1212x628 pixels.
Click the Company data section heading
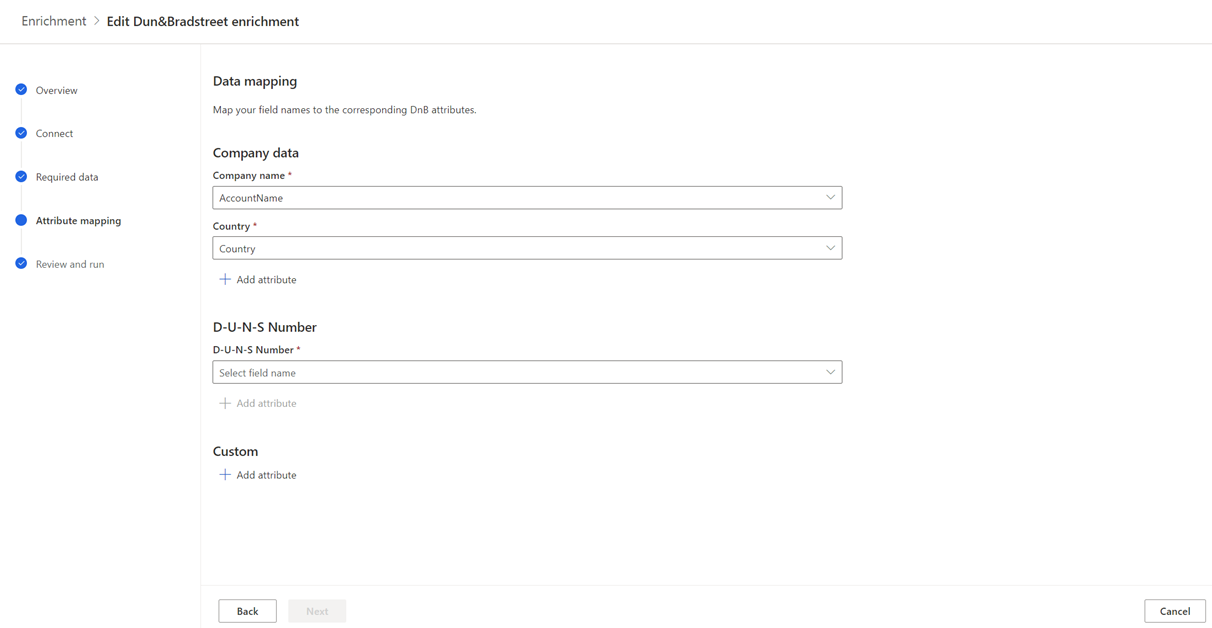point(256,153)
